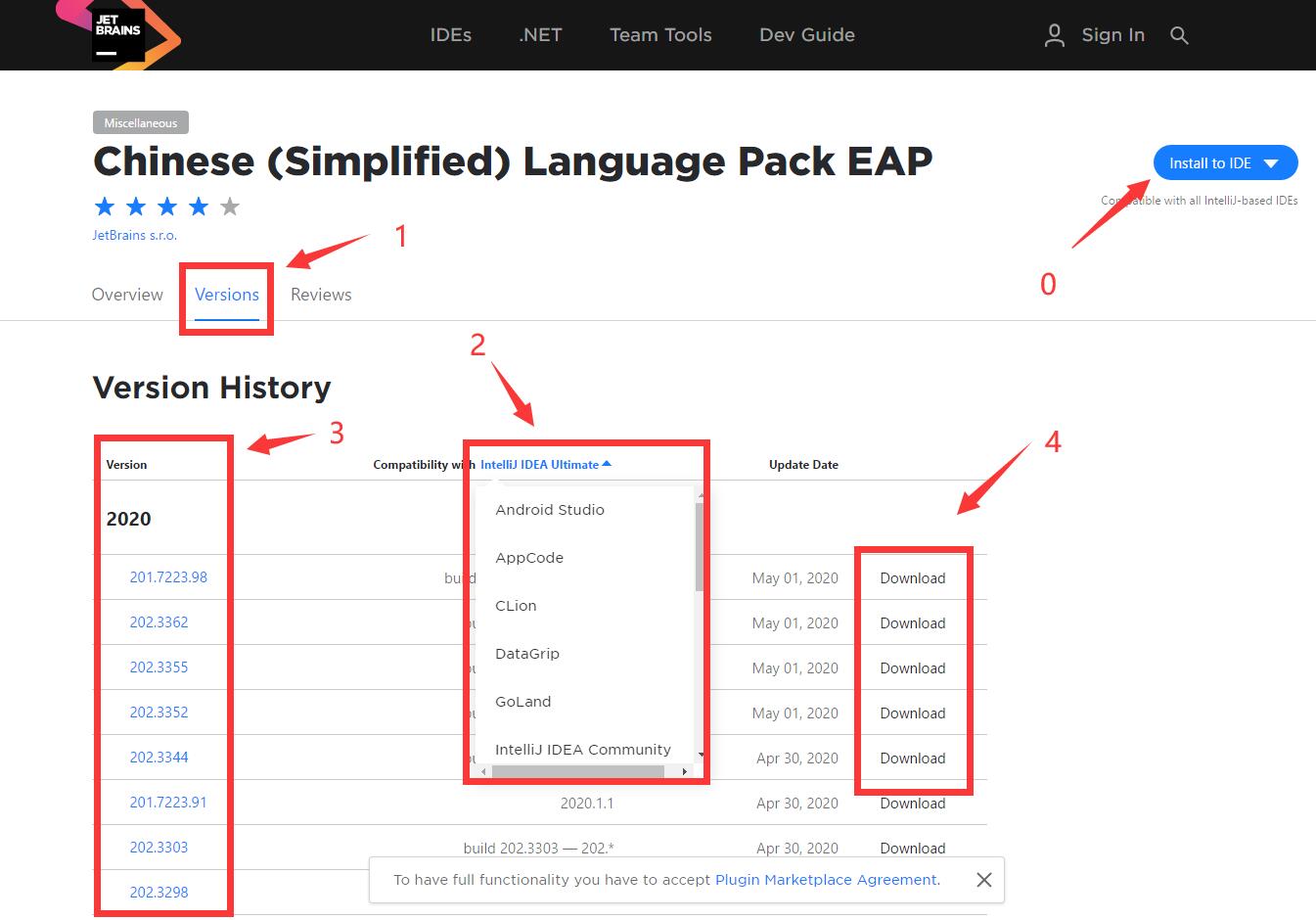Choose GoLand from the dropdown
Viewport: 1316px width, 920px height.
click(x=523, y=702)
